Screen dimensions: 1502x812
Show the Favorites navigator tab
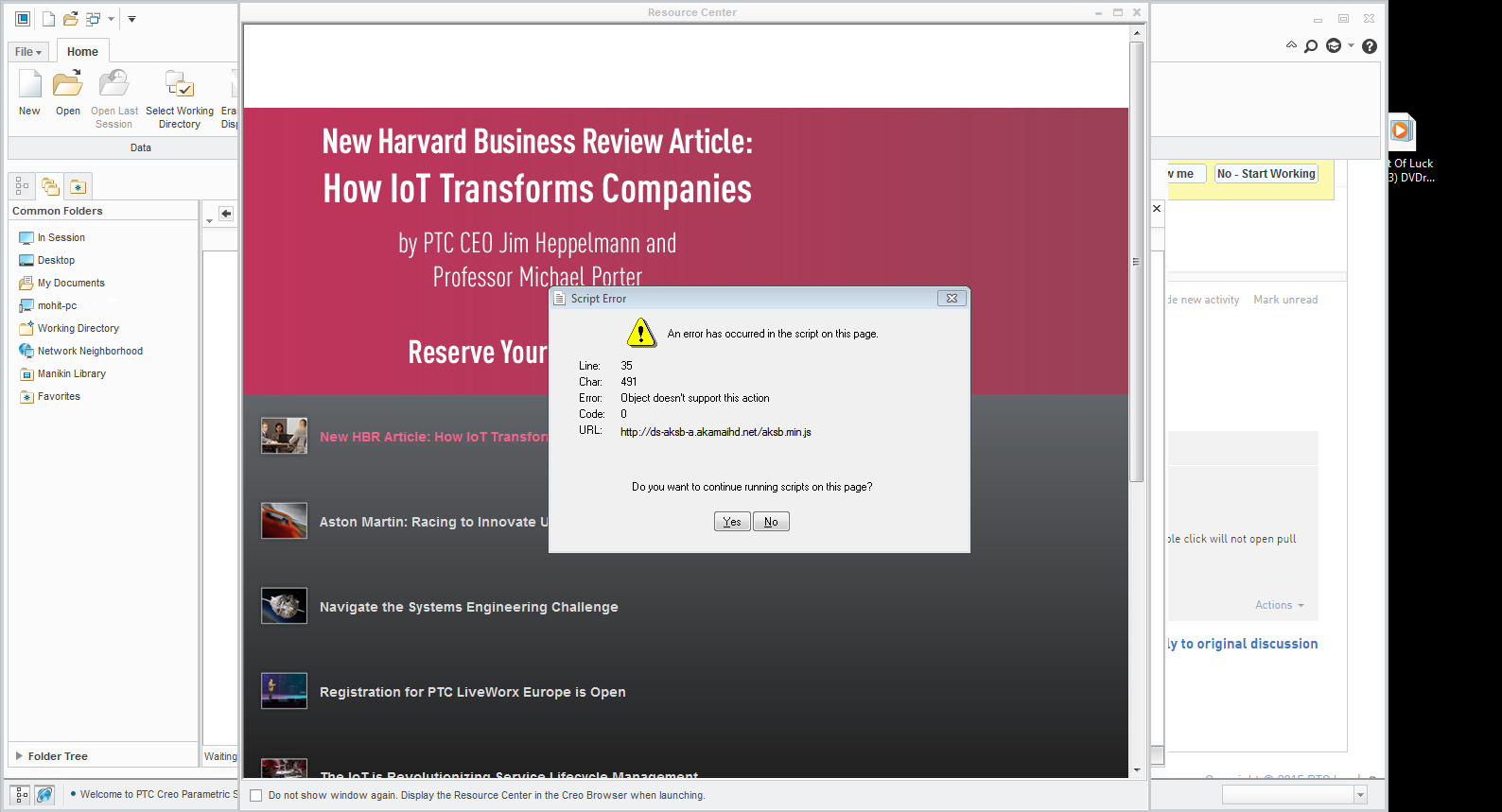[x=79, y=186]
